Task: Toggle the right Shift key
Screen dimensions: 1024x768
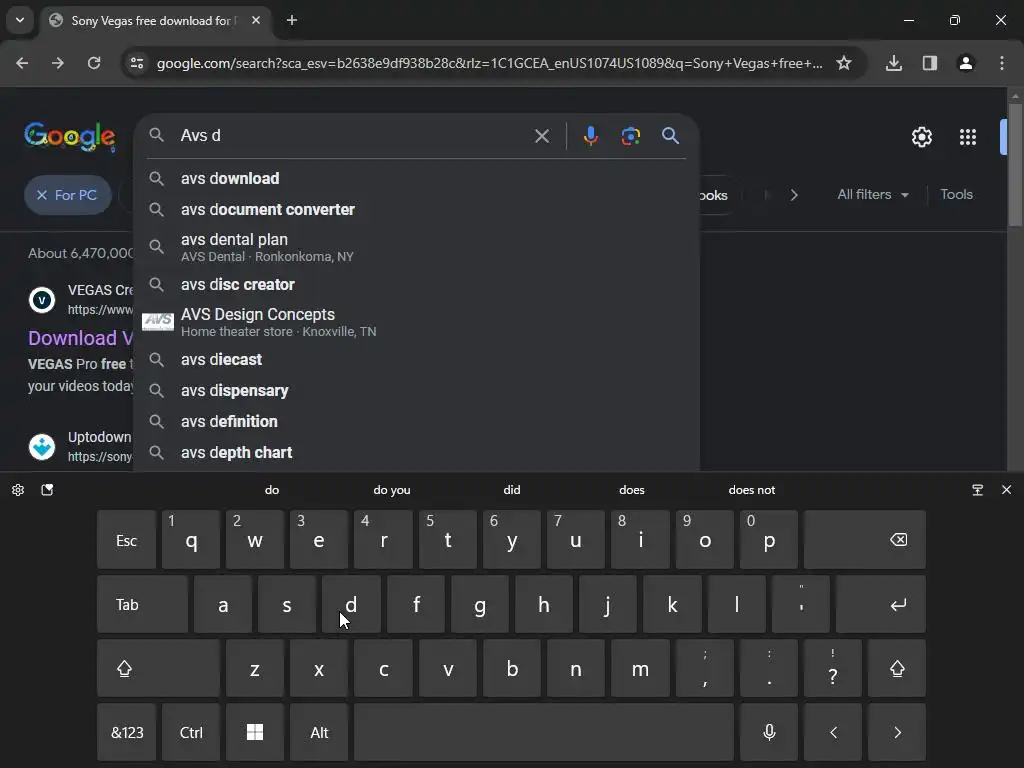Action: (897, 668)
